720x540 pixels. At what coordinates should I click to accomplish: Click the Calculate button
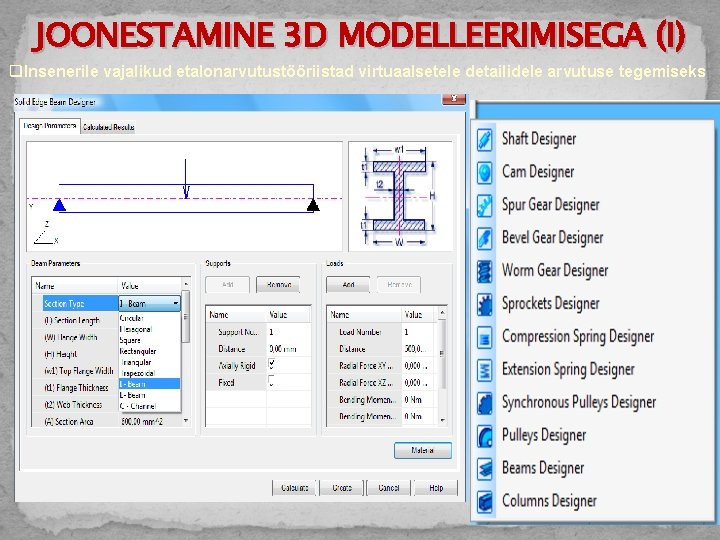point(294,488)
